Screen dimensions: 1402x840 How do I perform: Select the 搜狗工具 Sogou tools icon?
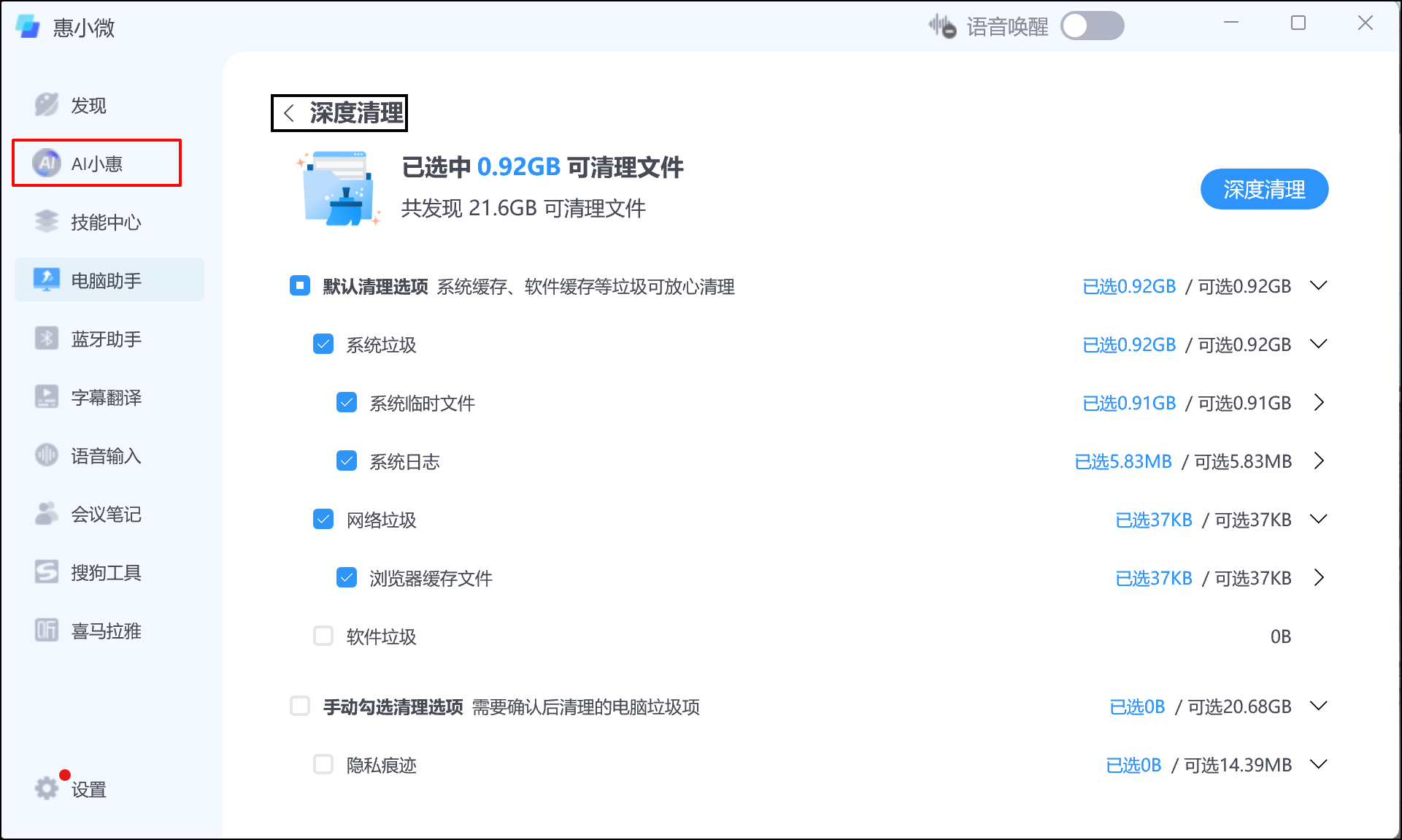point(106,572)
